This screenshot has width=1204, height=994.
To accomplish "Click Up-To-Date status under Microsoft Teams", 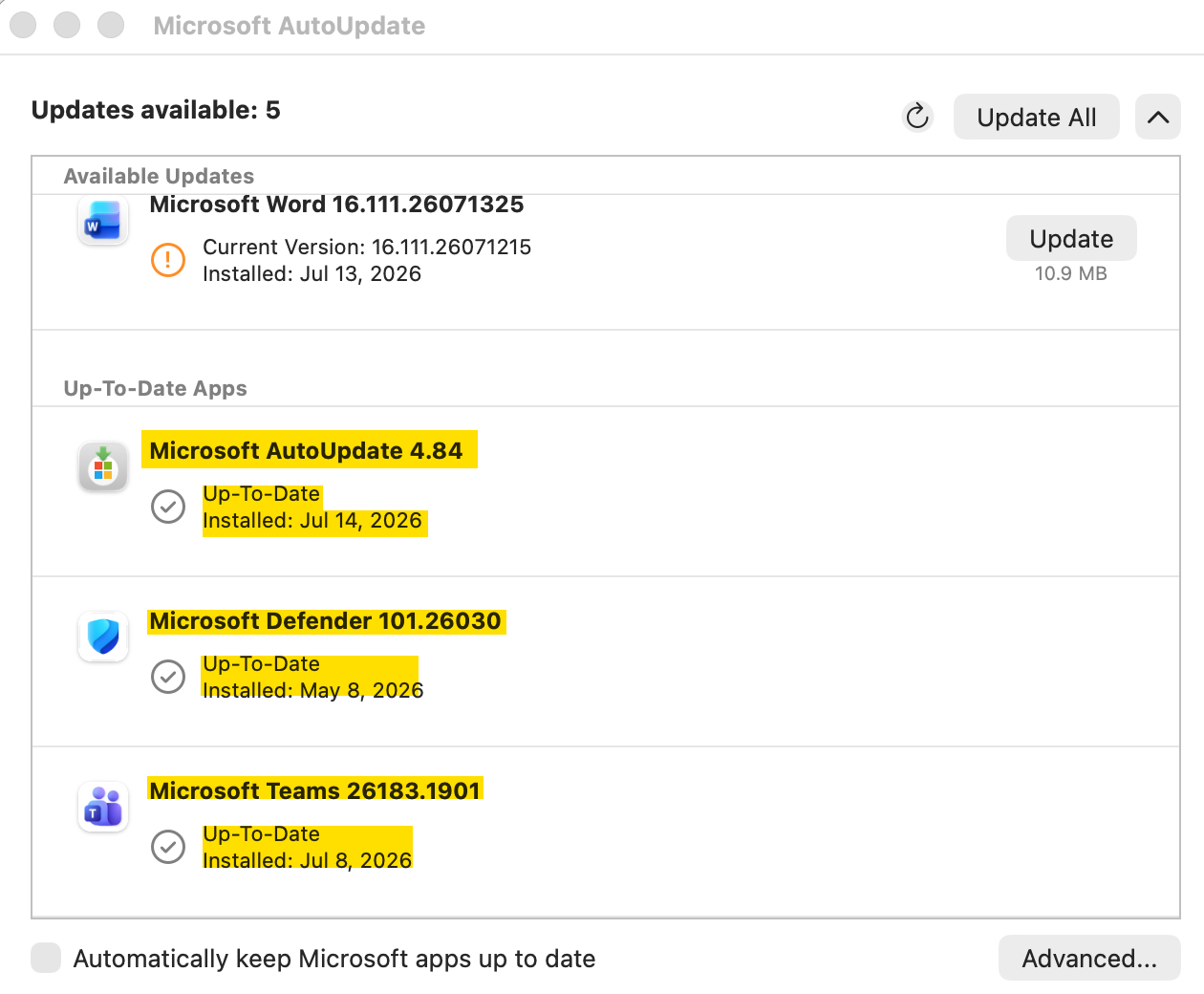I will coord(261,833).
